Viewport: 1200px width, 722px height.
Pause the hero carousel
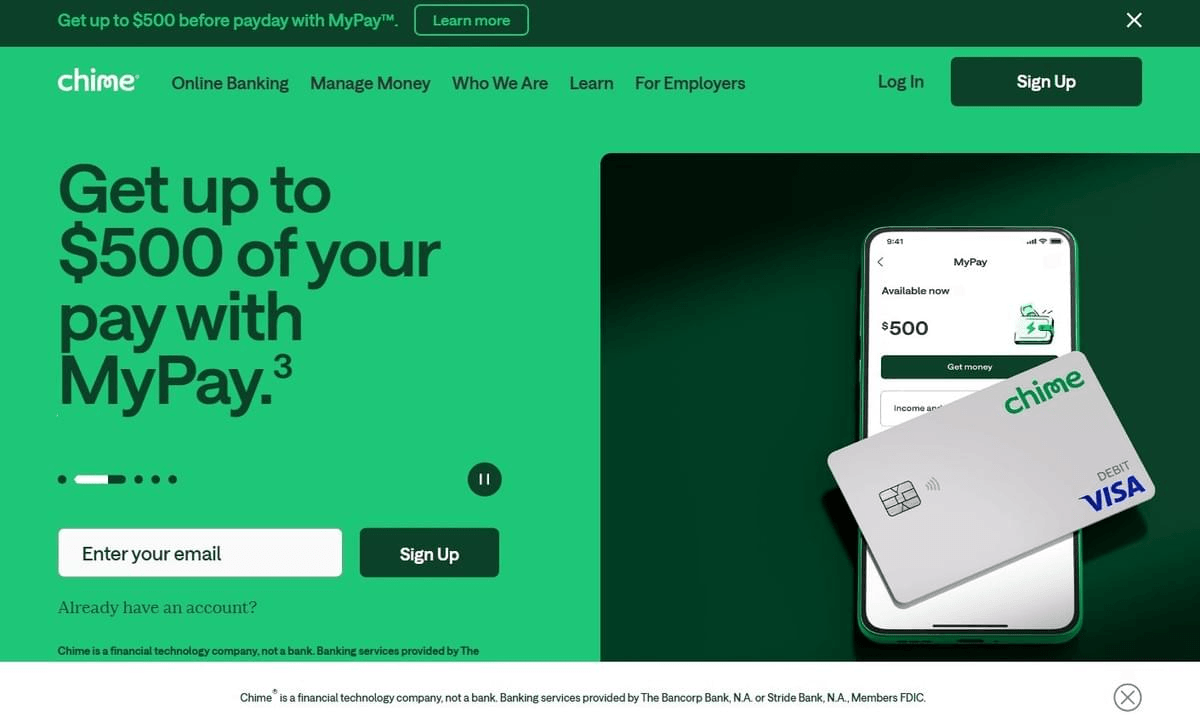tap(484, 480)
